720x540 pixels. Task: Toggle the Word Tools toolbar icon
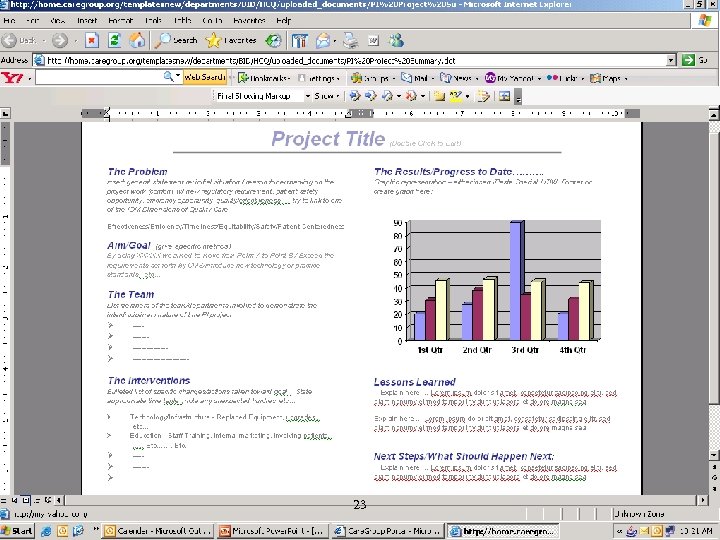pyautogui.click(x=299, y=41)
